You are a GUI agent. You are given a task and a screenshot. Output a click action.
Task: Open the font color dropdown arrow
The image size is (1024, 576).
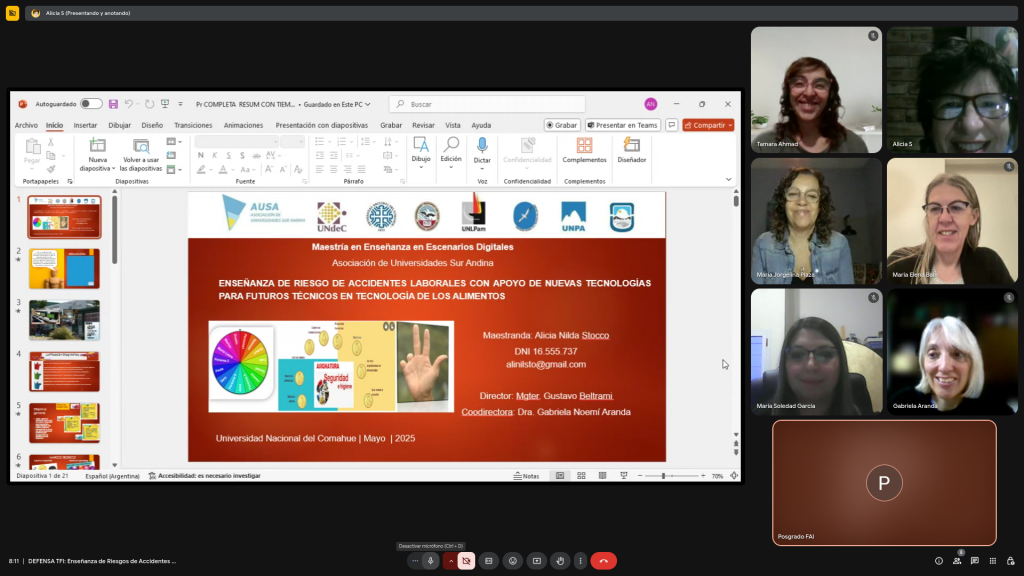(232, 170)
